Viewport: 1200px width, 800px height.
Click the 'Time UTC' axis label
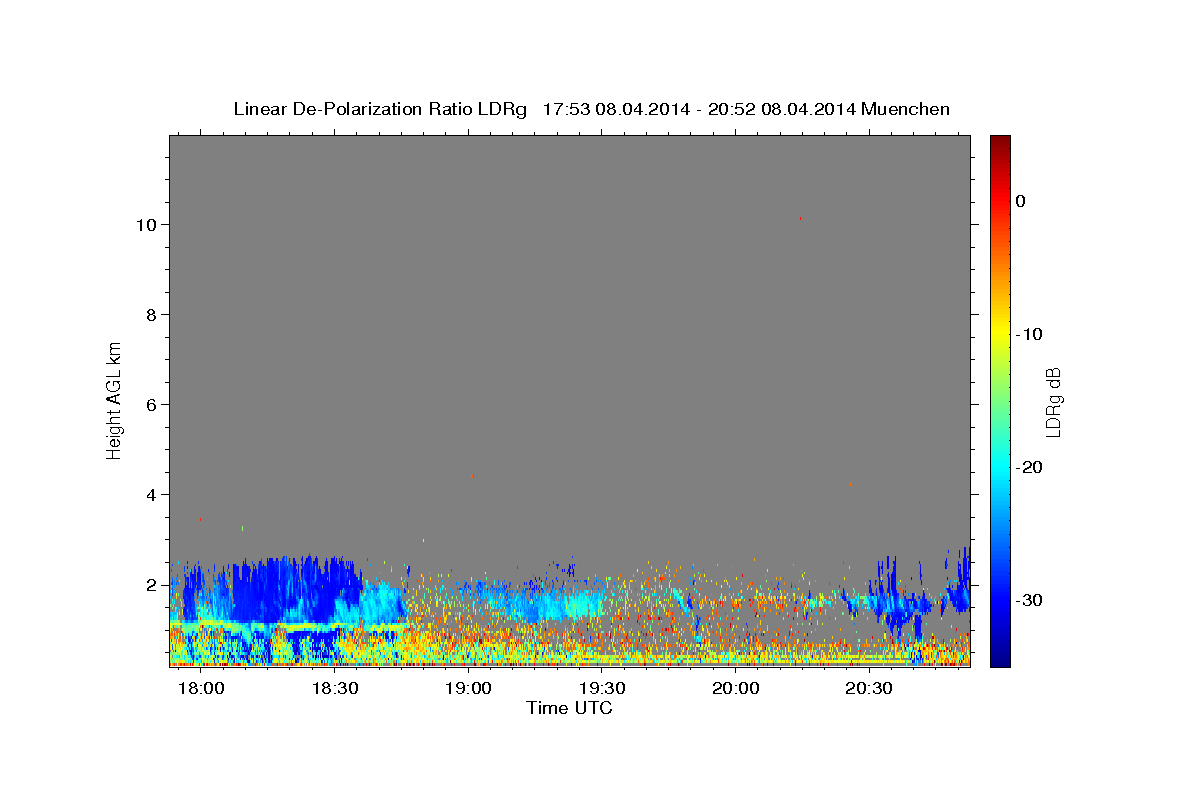point(569,708)
